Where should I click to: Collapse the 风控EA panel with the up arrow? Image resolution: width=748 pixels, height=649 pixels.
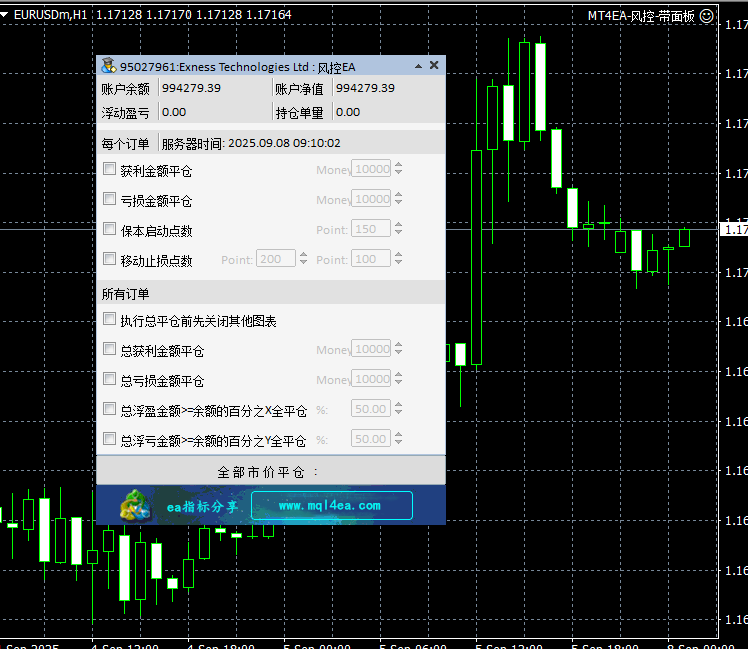[416, 66]
